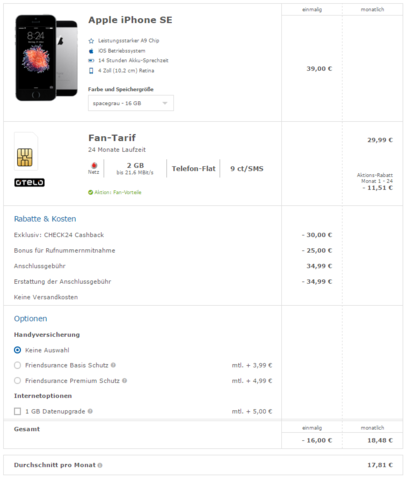Viewport: 415px width, 480px height.
Task: Click the phone display icon for 4 Zoll Retina
Action: 91,71
